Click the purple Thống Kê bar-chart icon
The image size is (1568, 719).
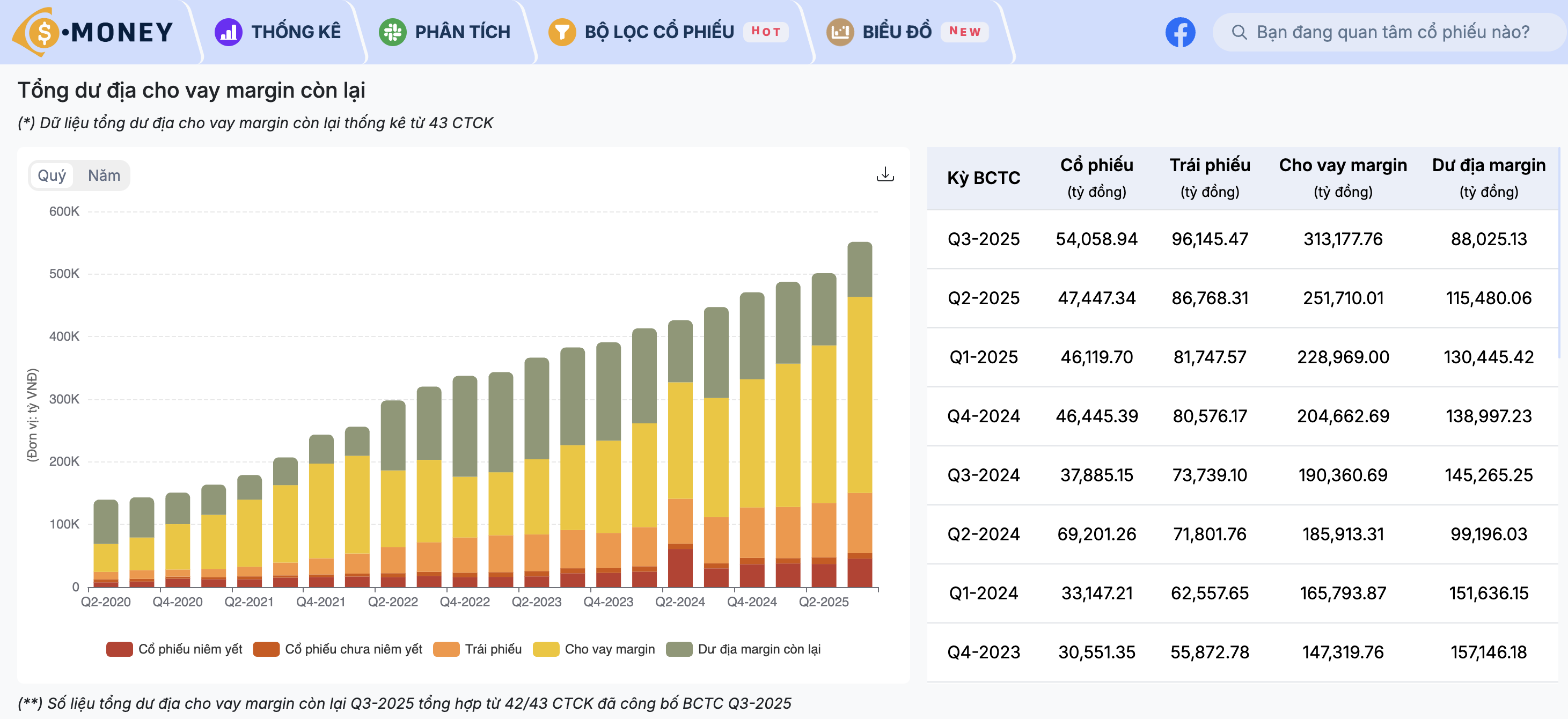228,32
